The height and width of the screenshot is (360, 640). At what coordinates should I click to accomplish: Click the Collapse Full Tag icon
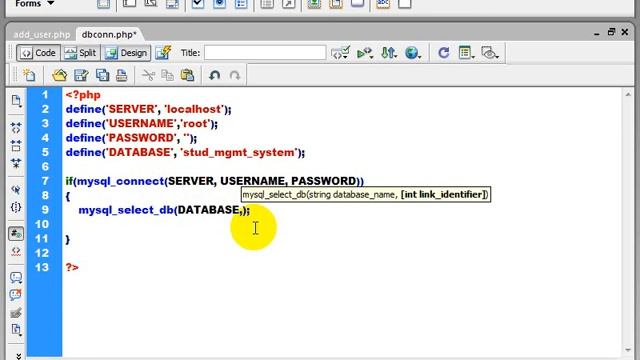click(16, 128)
